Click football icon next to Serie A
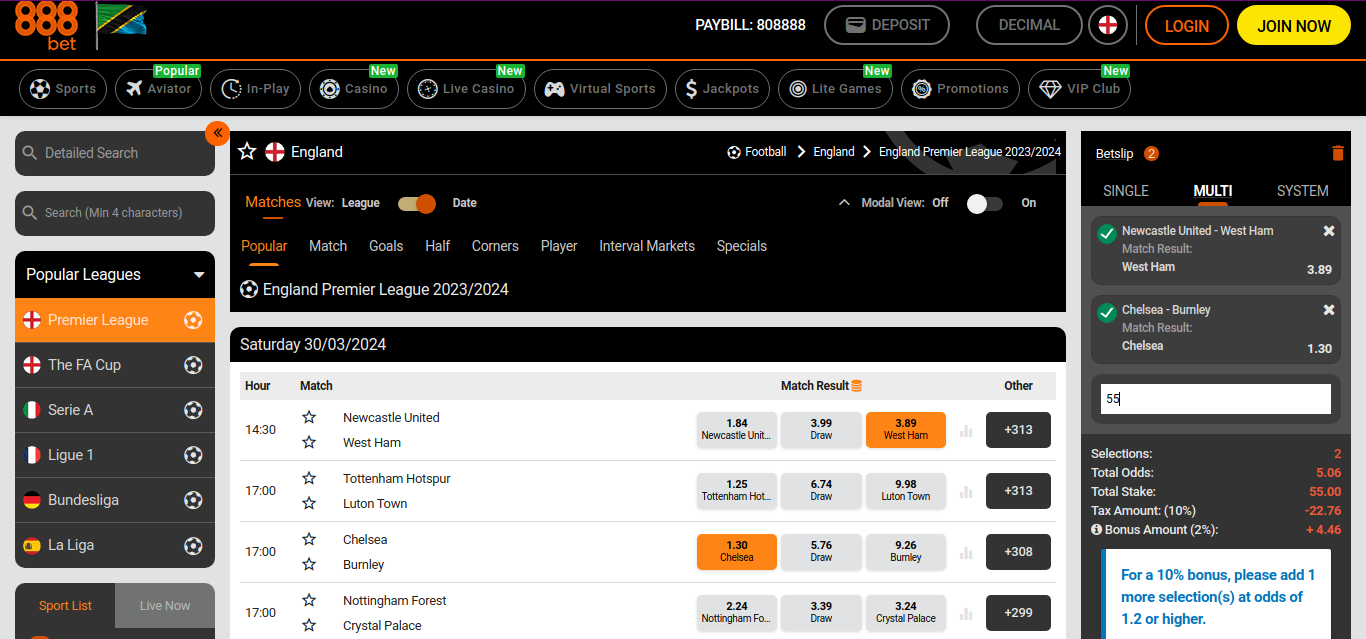The image size is (1366, 639). [193, 410]
